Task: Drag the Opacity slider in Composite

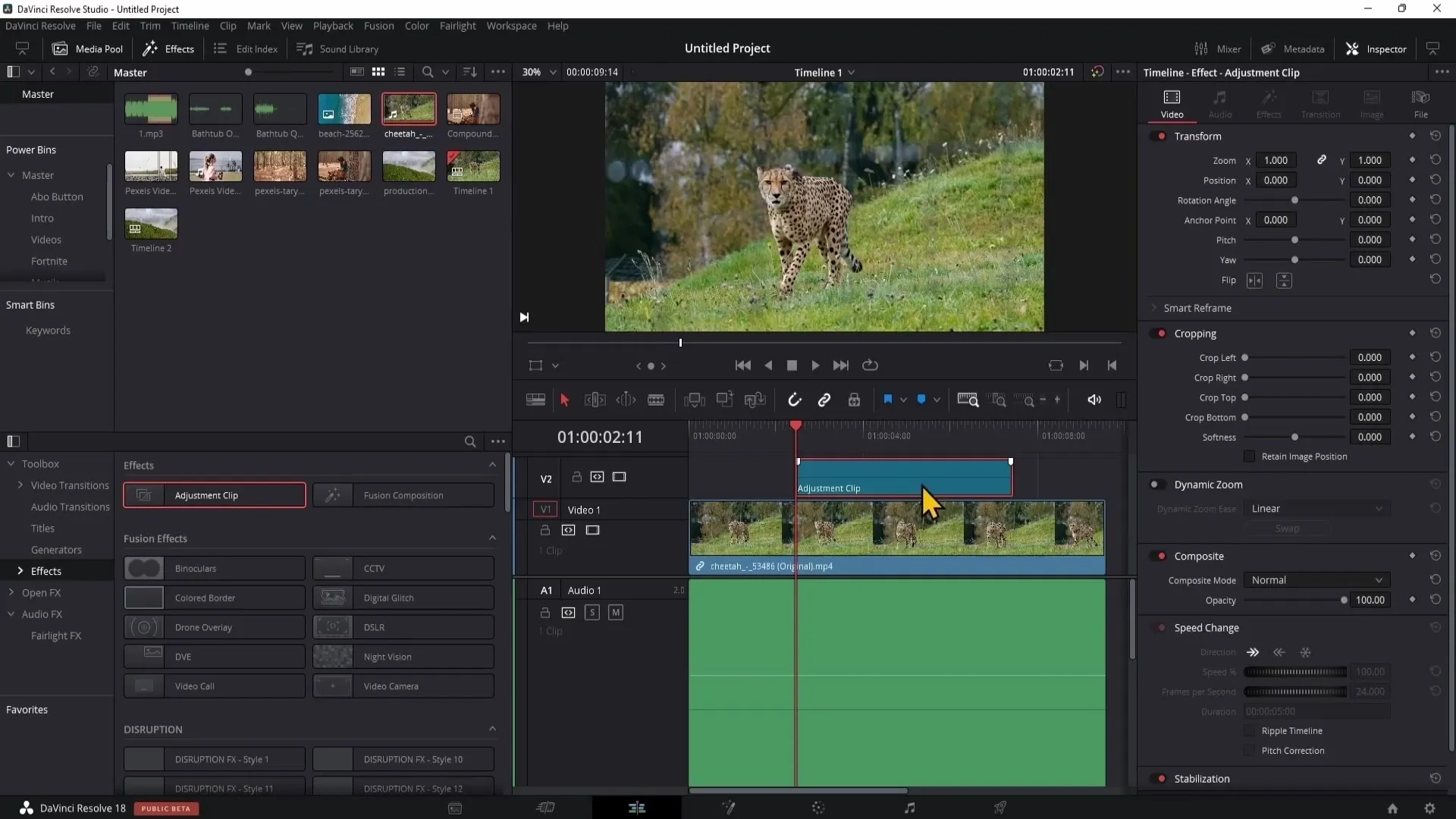Action: pos(1343,600)
